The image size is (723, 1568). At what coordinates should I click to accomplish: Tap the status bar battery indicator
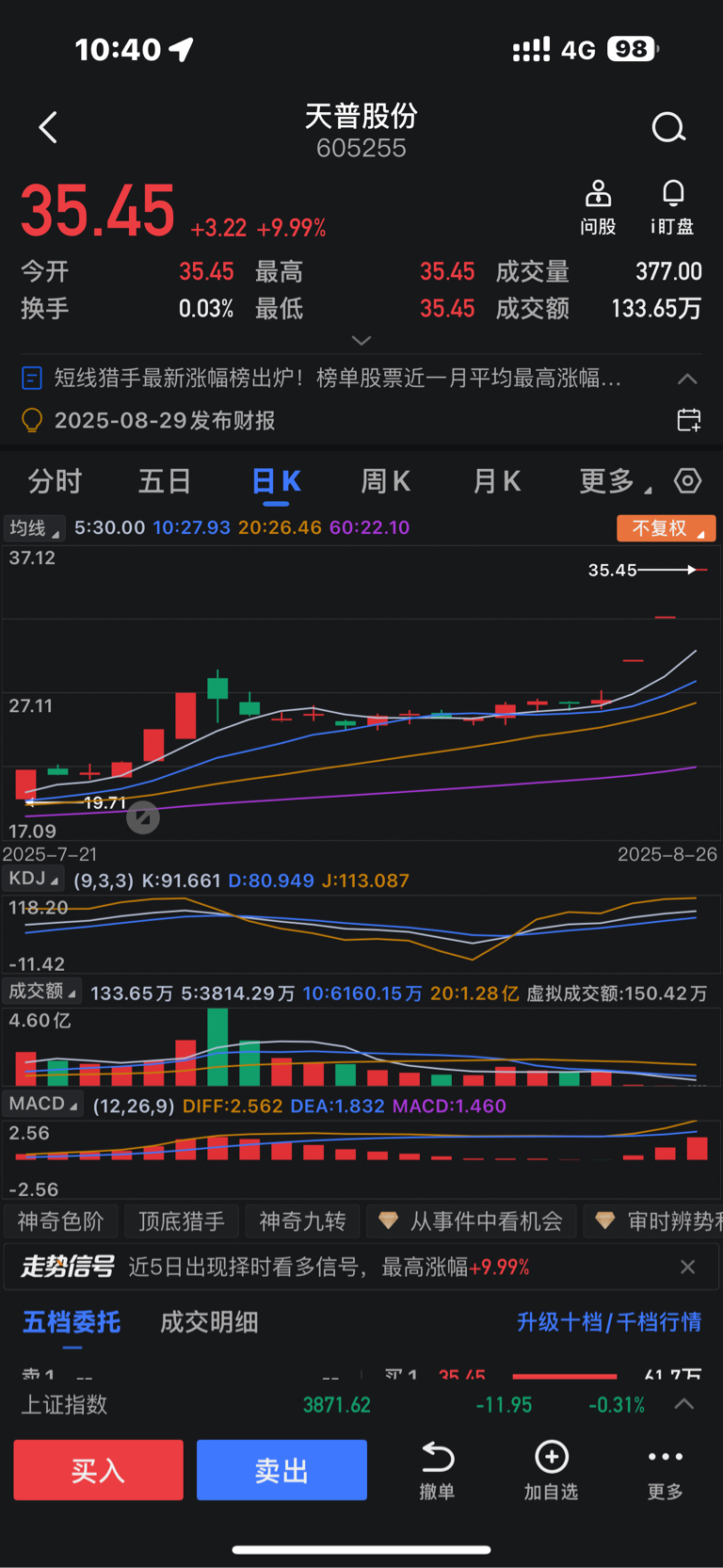(x=634, y=49)
